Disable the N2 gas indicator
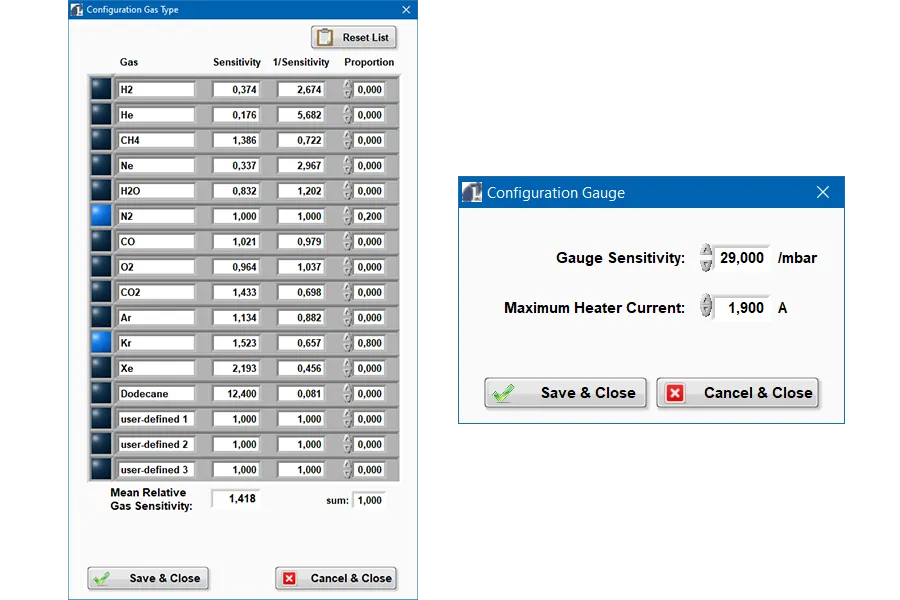The image size is (900, 600). point(101,216)
